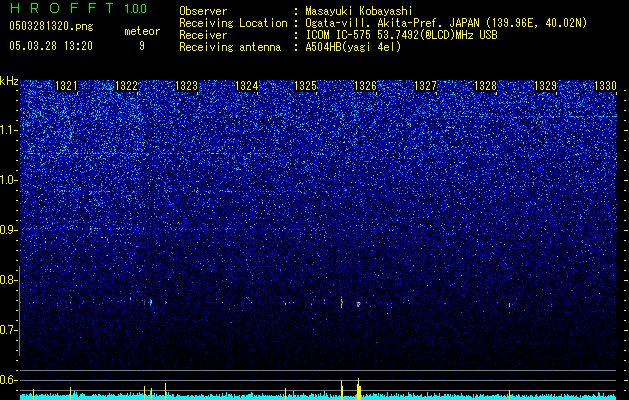Click the gray vertical bar beside 0.8 kHz
The height and width of the screenshot is (400, 629).
click(x=19, y=311)
